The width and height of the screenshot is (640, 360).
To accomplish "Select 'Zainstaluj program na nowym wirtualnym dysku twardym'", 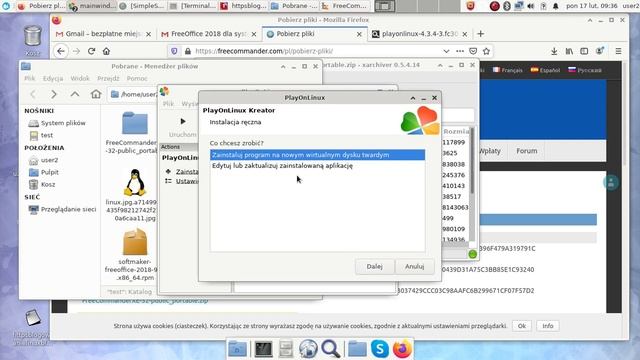I will coord(317,155).
